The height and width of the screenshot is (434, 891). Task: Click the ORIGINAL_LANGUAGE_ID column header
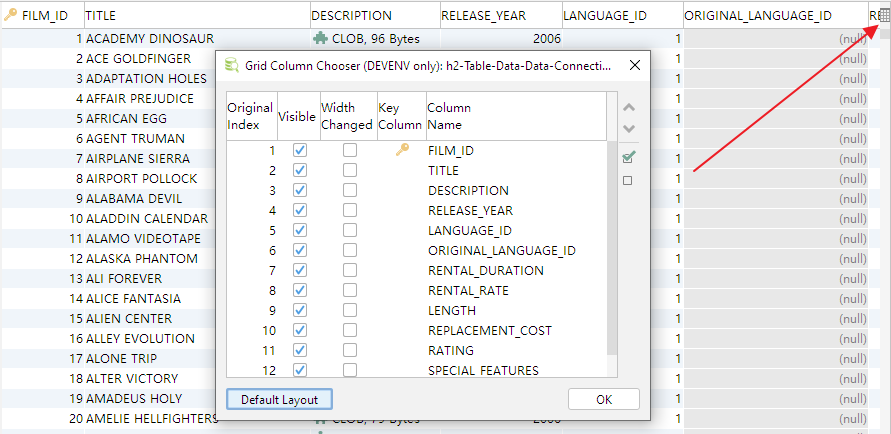pyautogui.click(x=758, y=15)
